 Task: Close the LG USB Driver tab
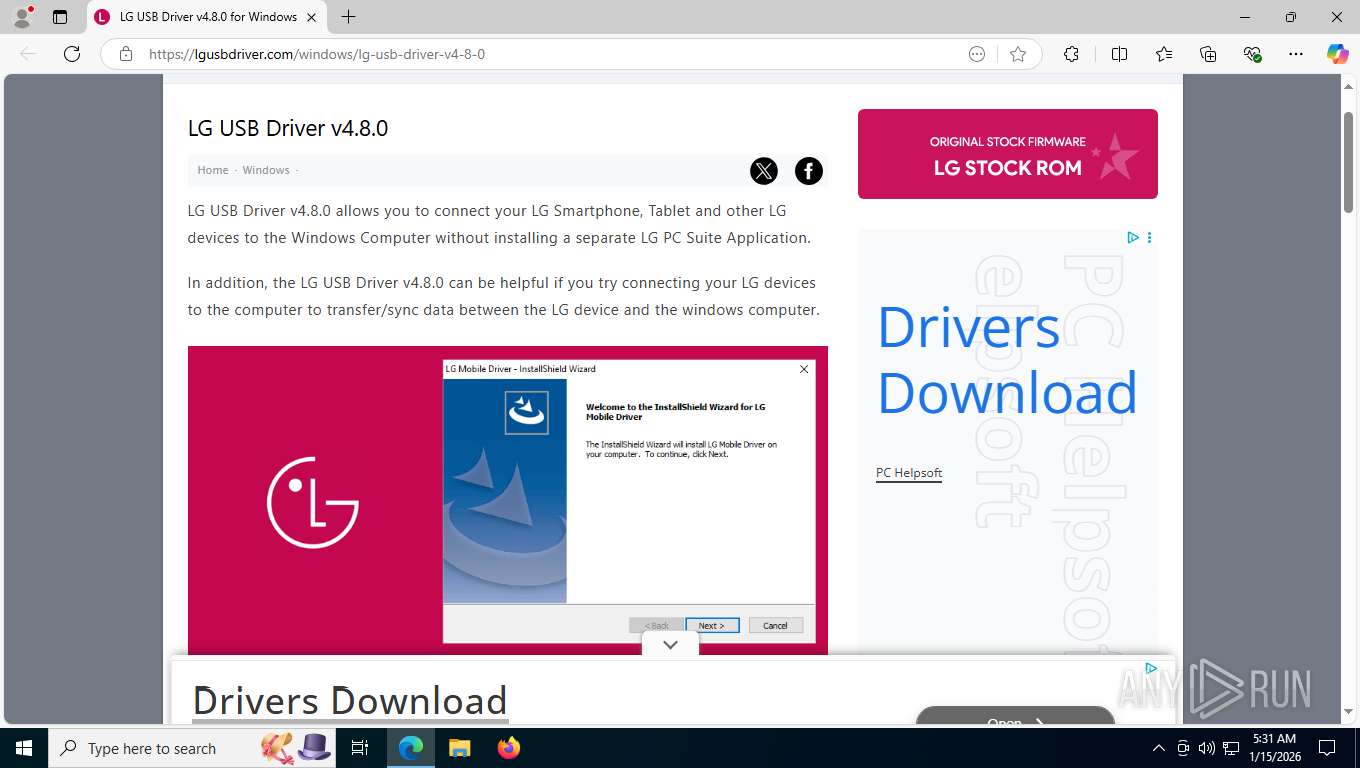(312, 17)
